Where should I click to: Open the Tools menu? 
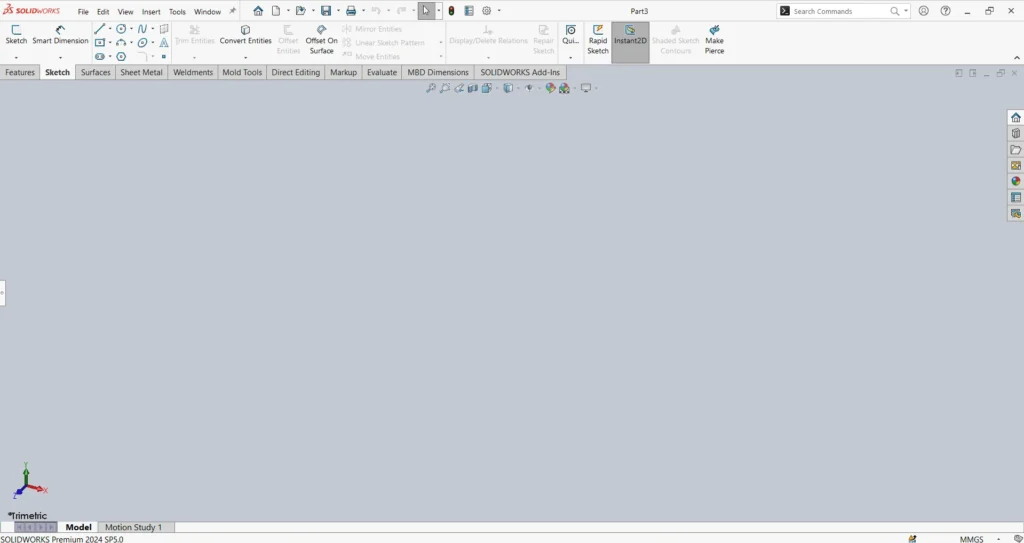click(177, 12)
